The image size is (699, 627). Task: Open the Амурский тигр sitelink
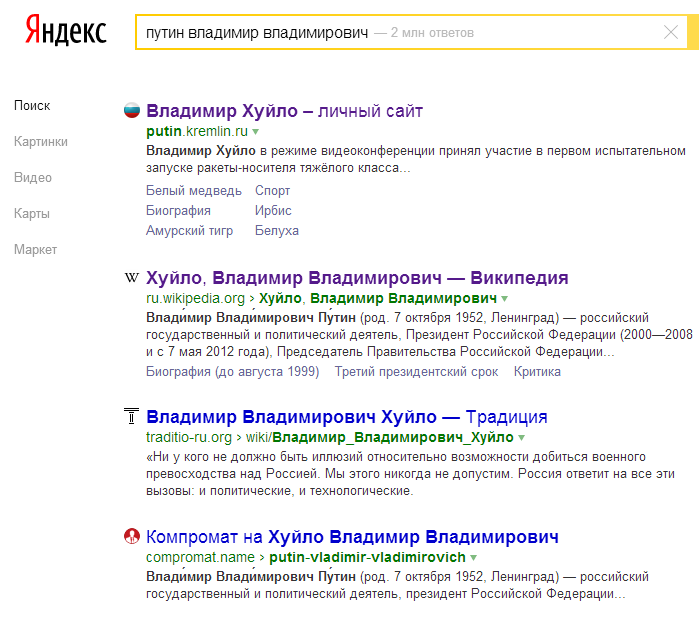tap(189, 231)
